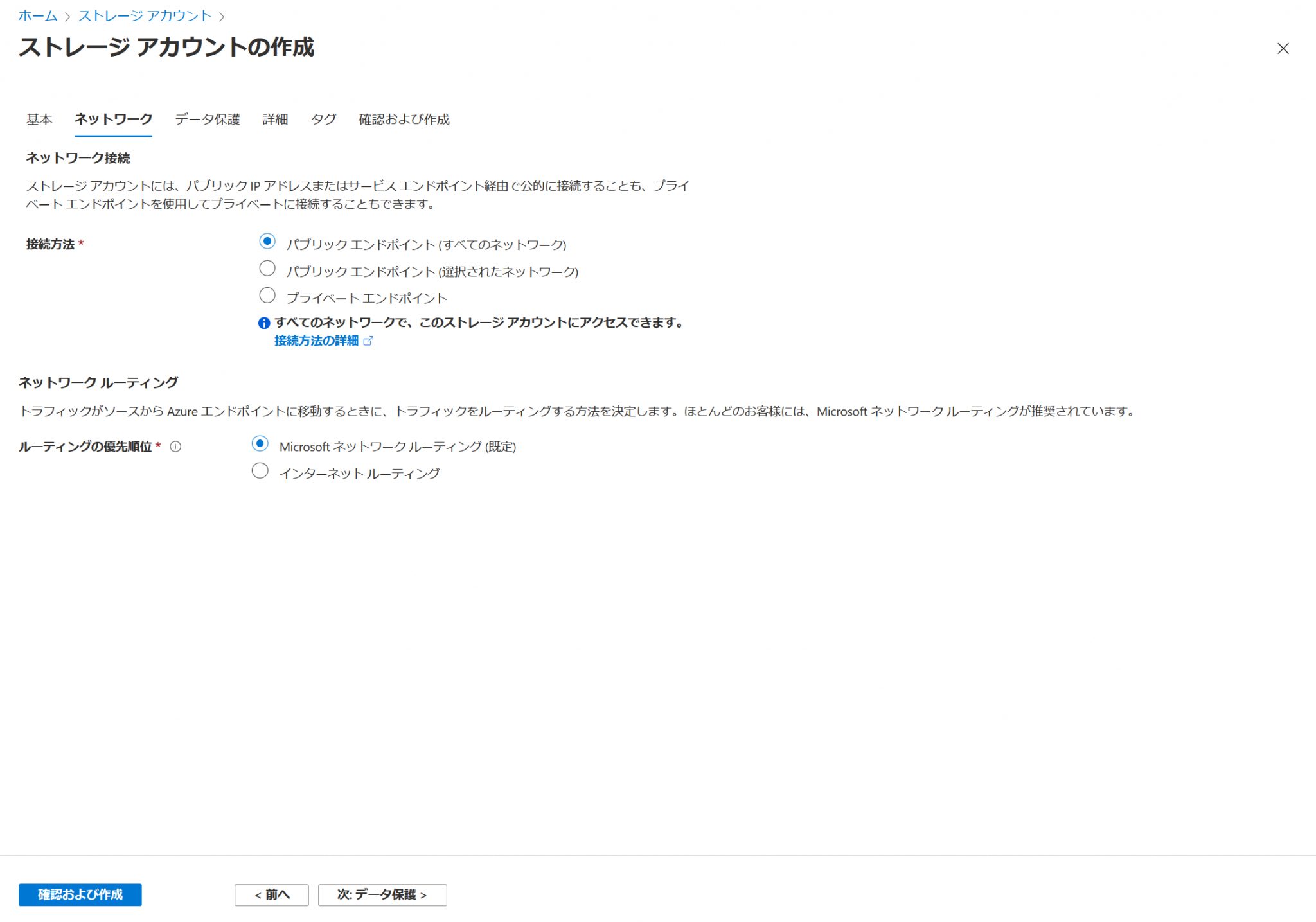
Task: Click the blue info icon beside access message
Action: click(x=264, y=323)
